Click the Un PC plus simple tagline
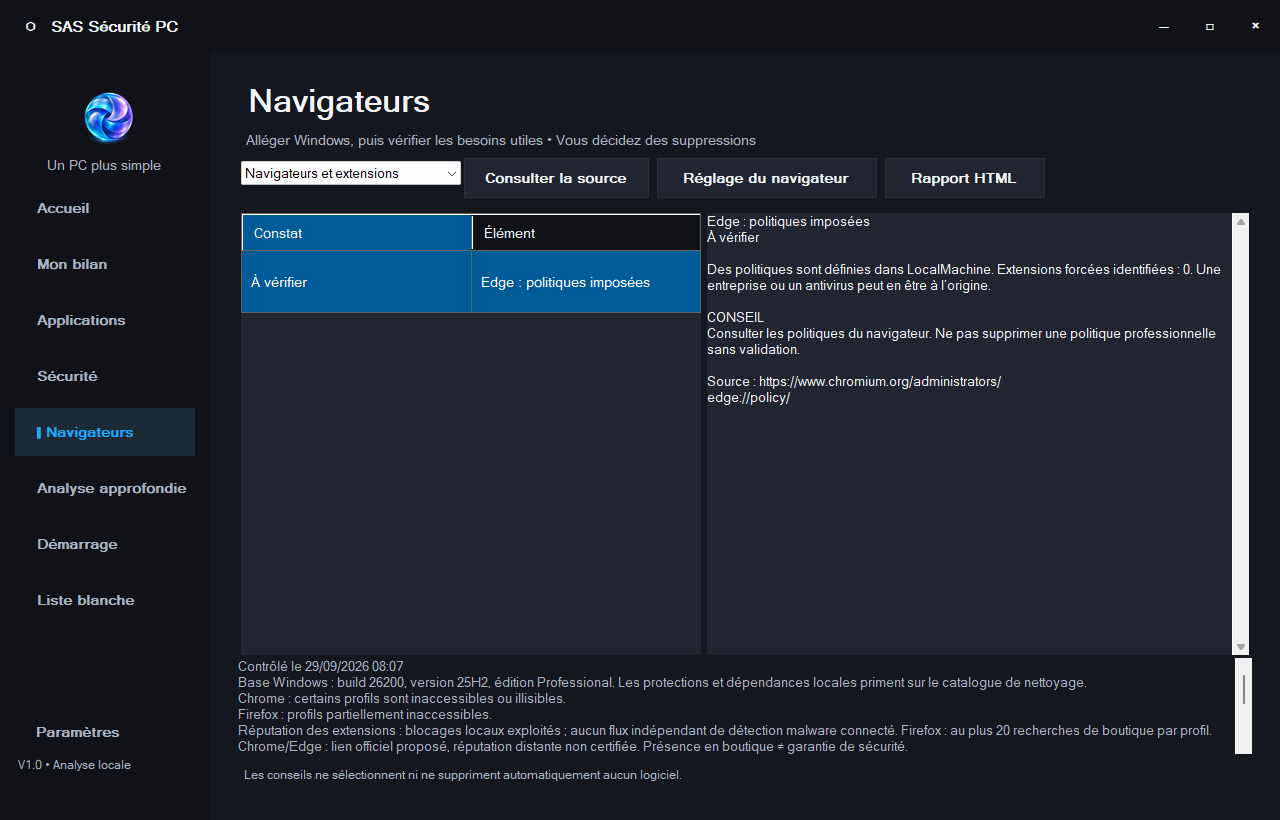The image size is (1280, 820). (104, 165)
